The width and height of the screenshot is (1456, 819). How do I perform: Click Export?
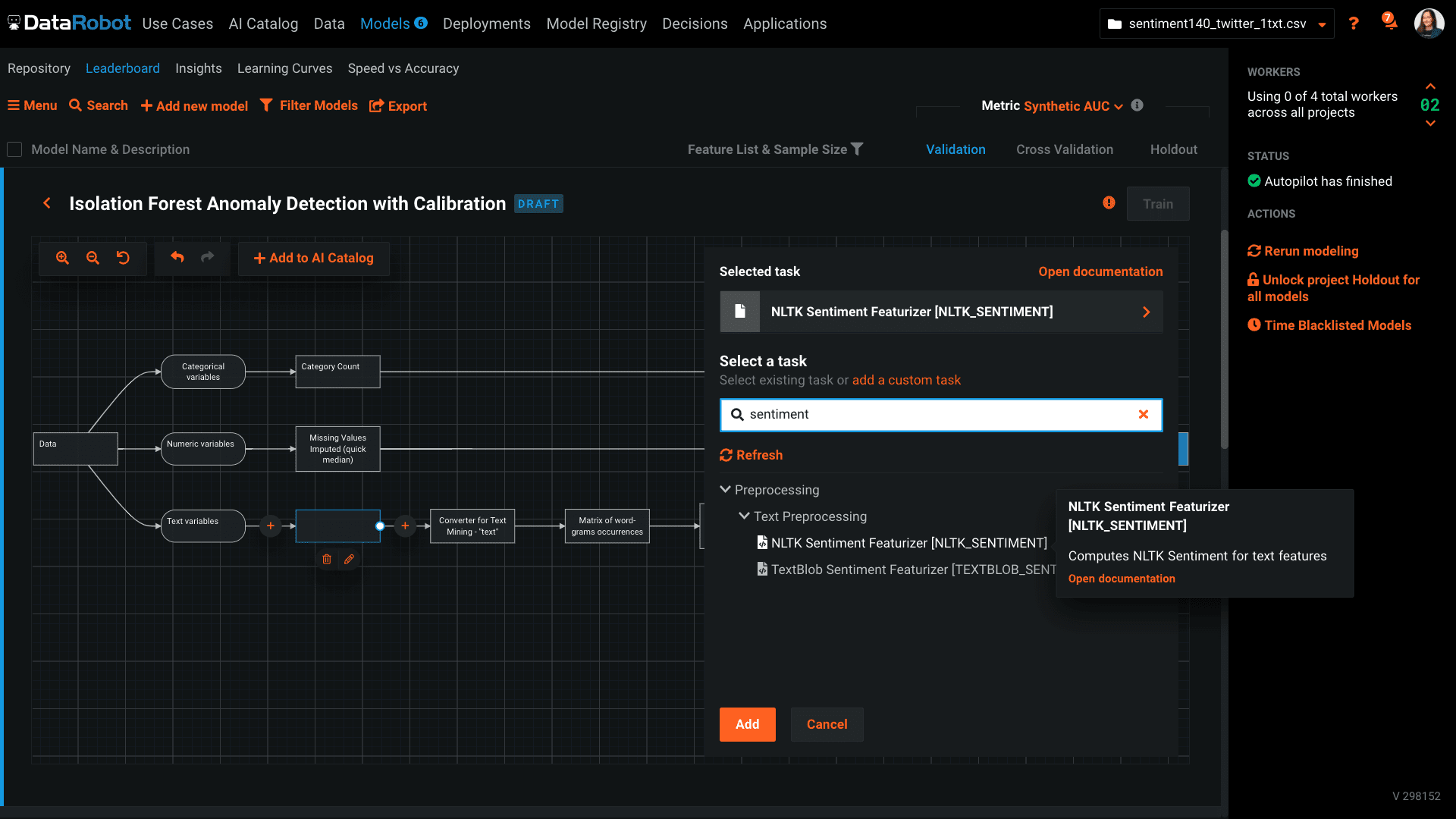coord(398,106)
